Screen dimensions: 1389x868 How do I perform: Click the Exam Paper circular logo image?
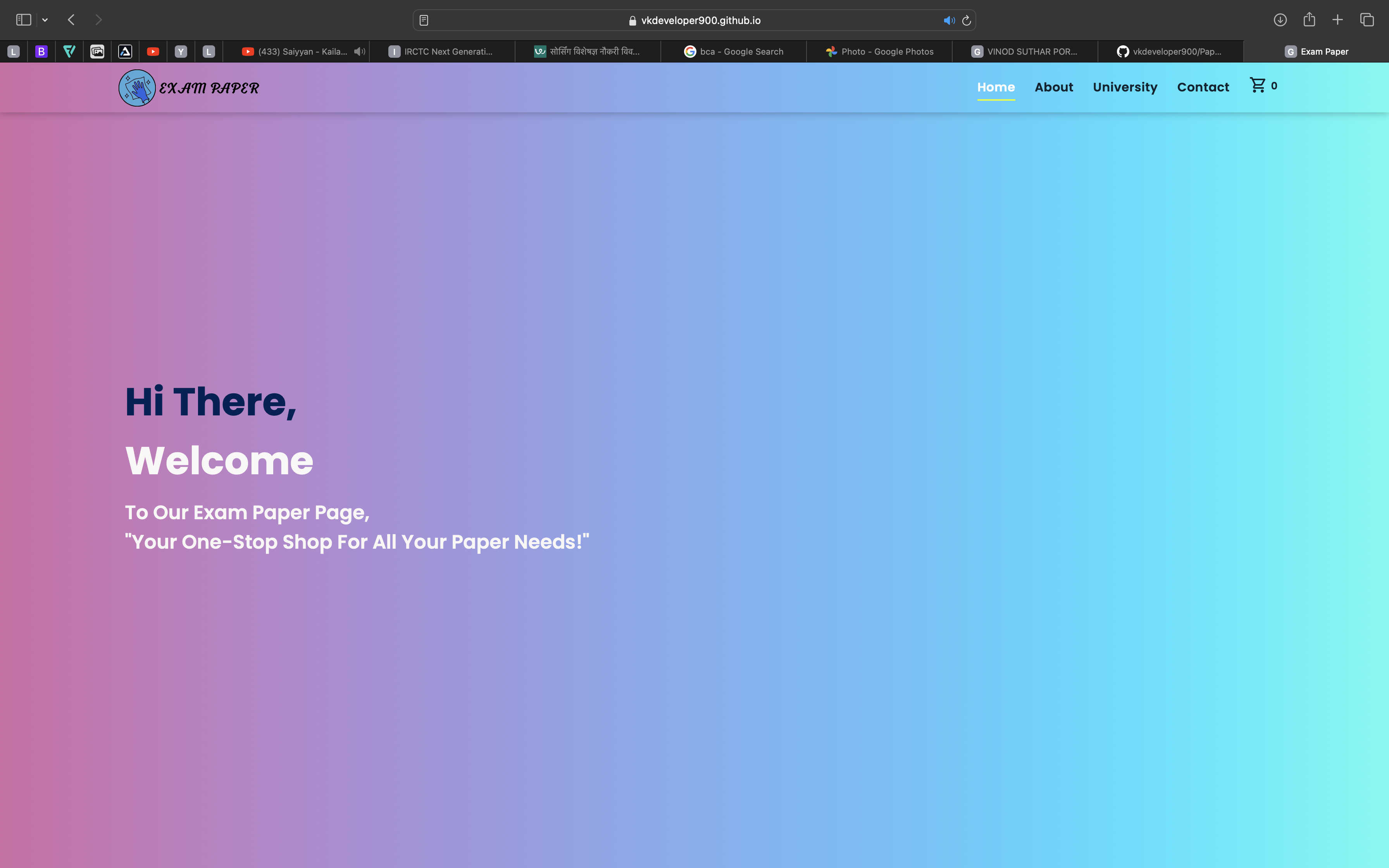[x=137, y=88]
